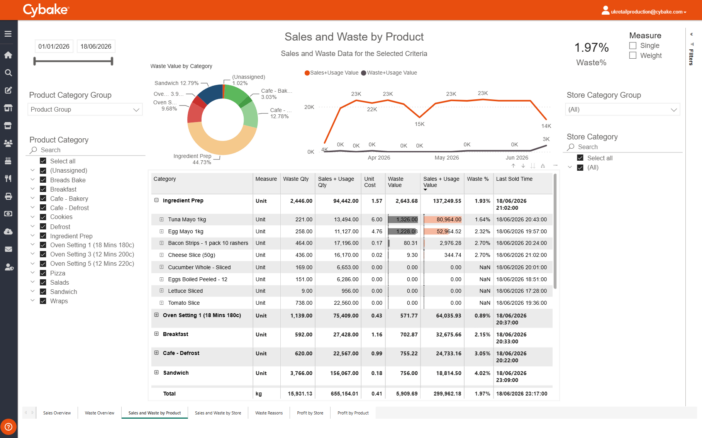This screenshot has height=438, width=702.
Task: Uncheck the (All) store category checkbox
Action: [x=580, y=167]
